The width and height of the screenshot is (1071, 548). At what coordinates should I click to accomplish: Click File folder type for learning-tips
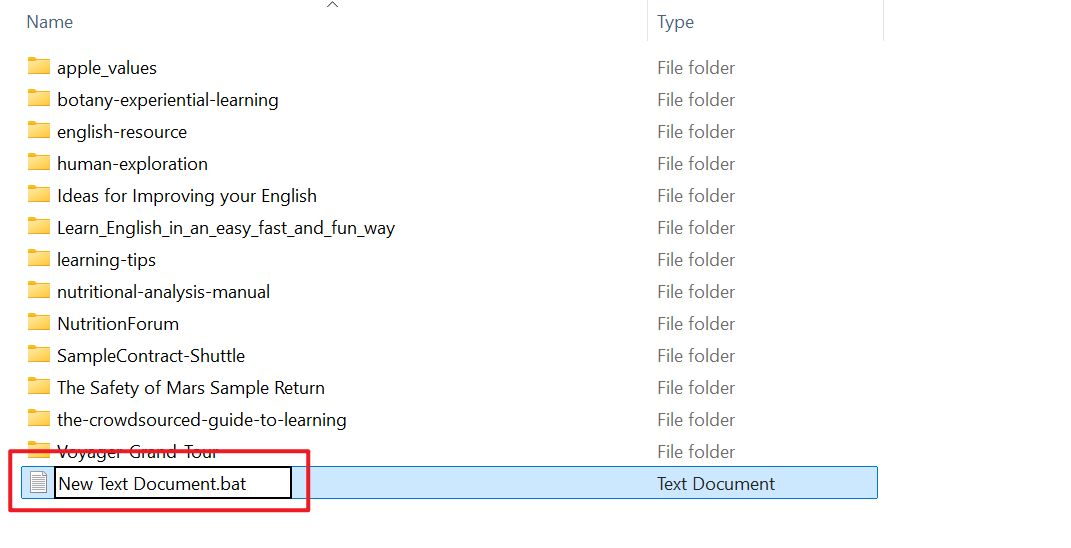pos(696,260)
